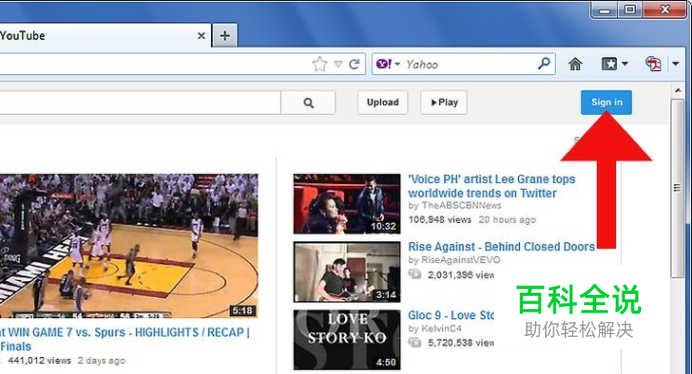The height and width of the screenshot is (374, 692).
Task: Click the scrollbar up arrow
Action: 678,91
